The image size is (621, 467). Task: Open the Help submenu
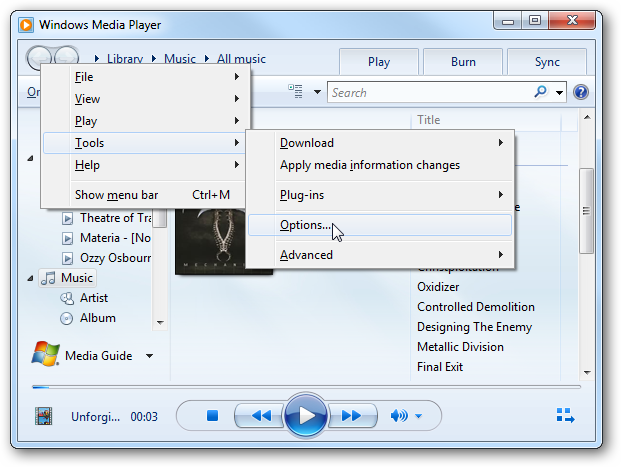coord(145,165)
